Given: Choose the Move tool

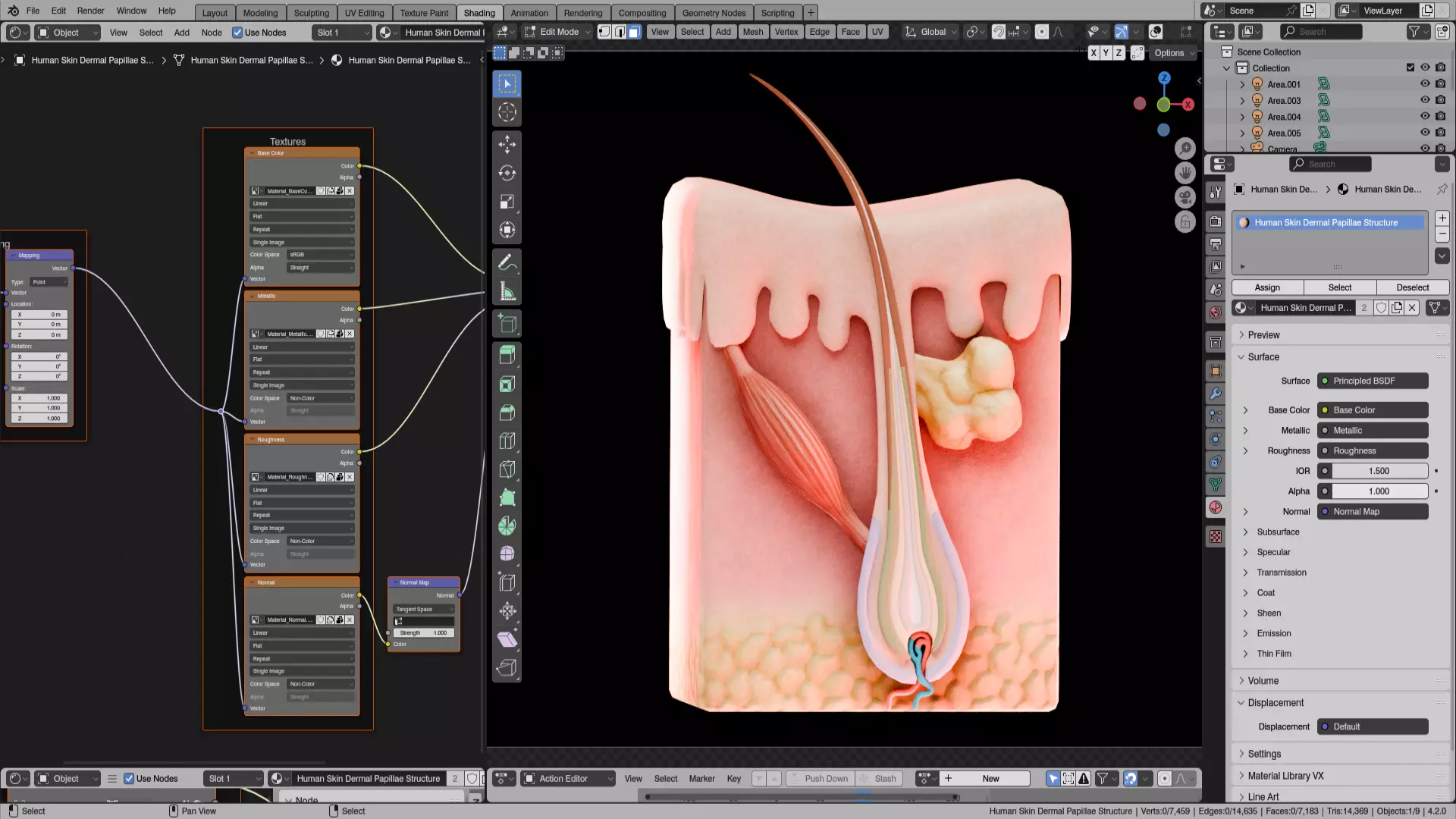Looking at the screenshot, I should (x=507, y=144).
